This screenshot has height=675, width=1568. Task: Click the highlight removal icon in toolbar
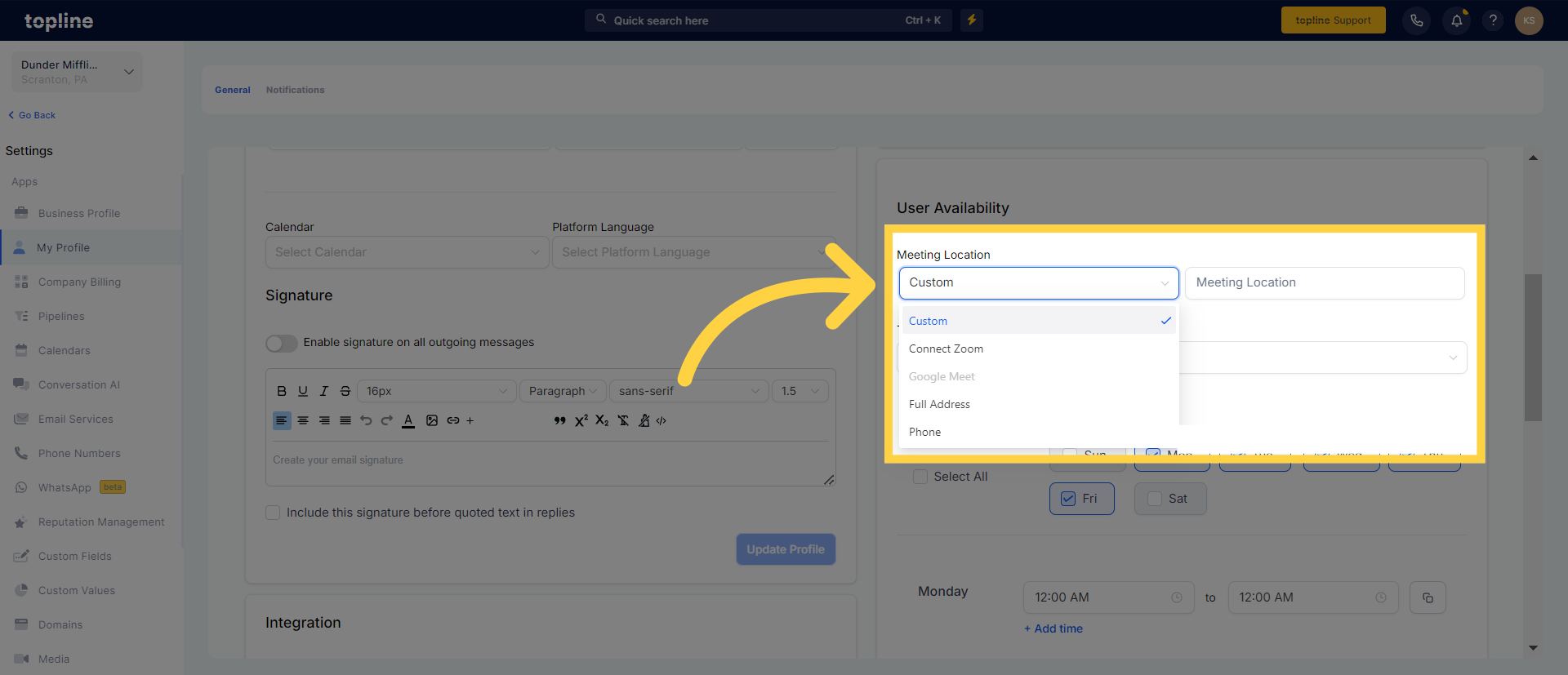tap(644, 420)
